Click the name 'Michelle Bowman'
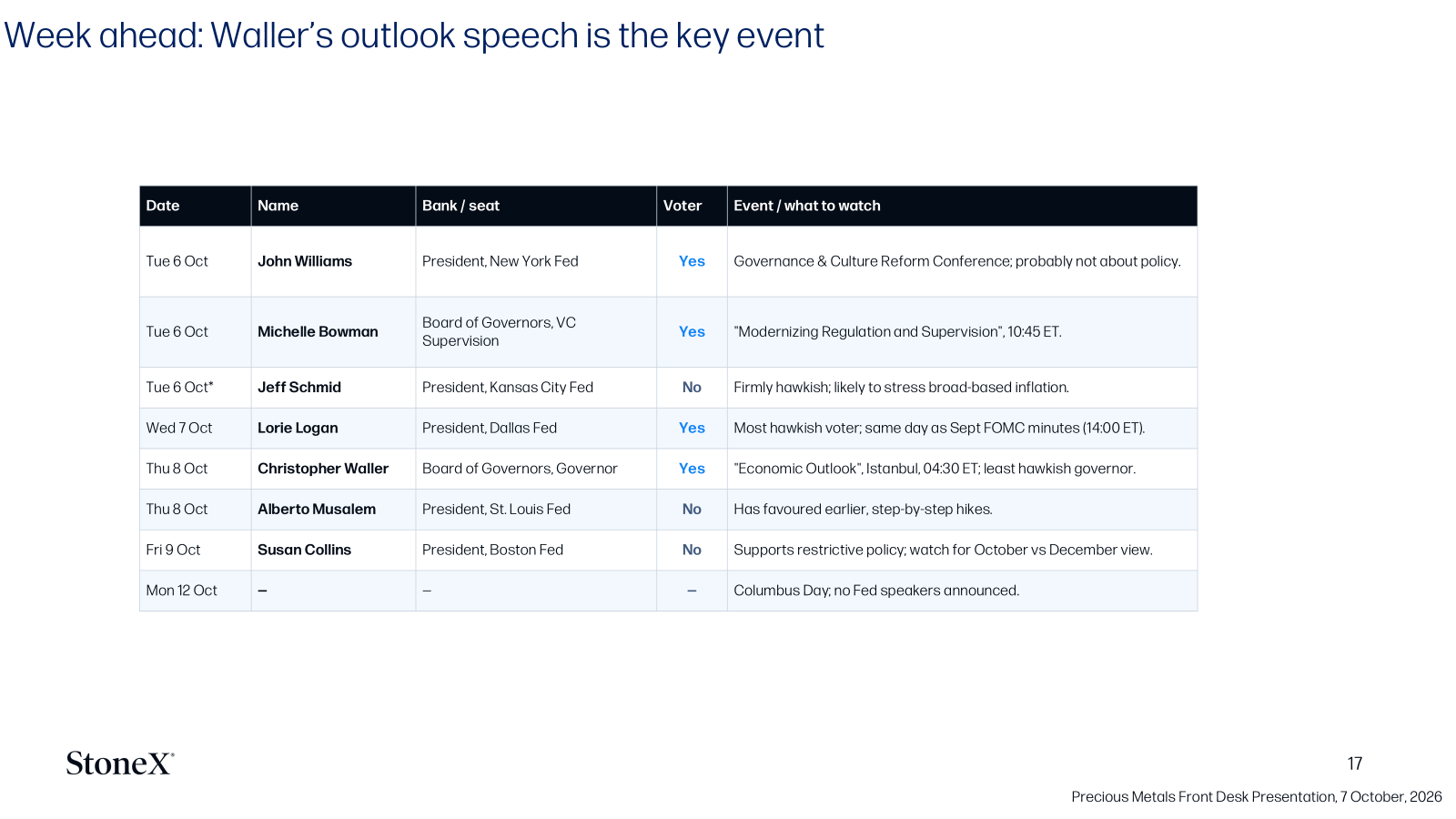Image resolution: width=1456 pixels, height=819 pixels. [x=318, y=332]
